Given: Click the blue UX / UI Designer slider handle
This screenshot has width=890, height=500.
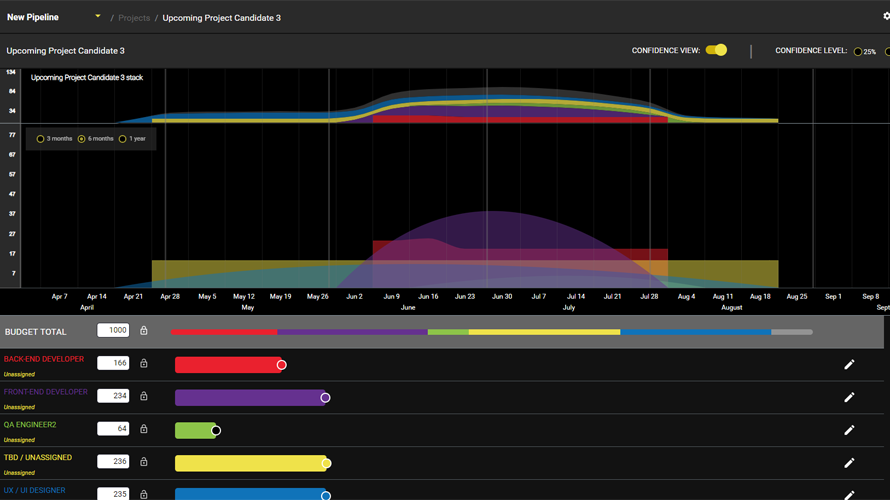Looking at the screenshot, I should point(326,496).
